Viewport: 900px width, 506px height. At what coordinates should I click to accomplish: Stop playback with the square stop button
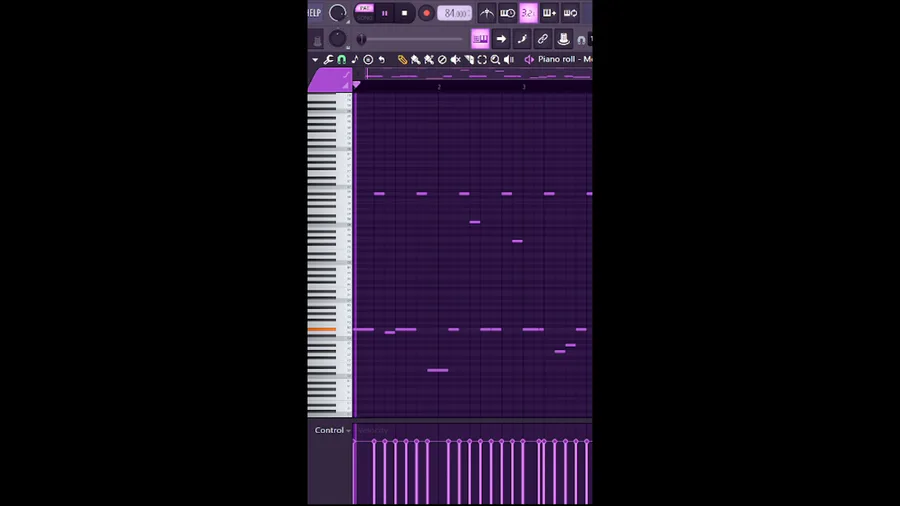coord(405,13)
